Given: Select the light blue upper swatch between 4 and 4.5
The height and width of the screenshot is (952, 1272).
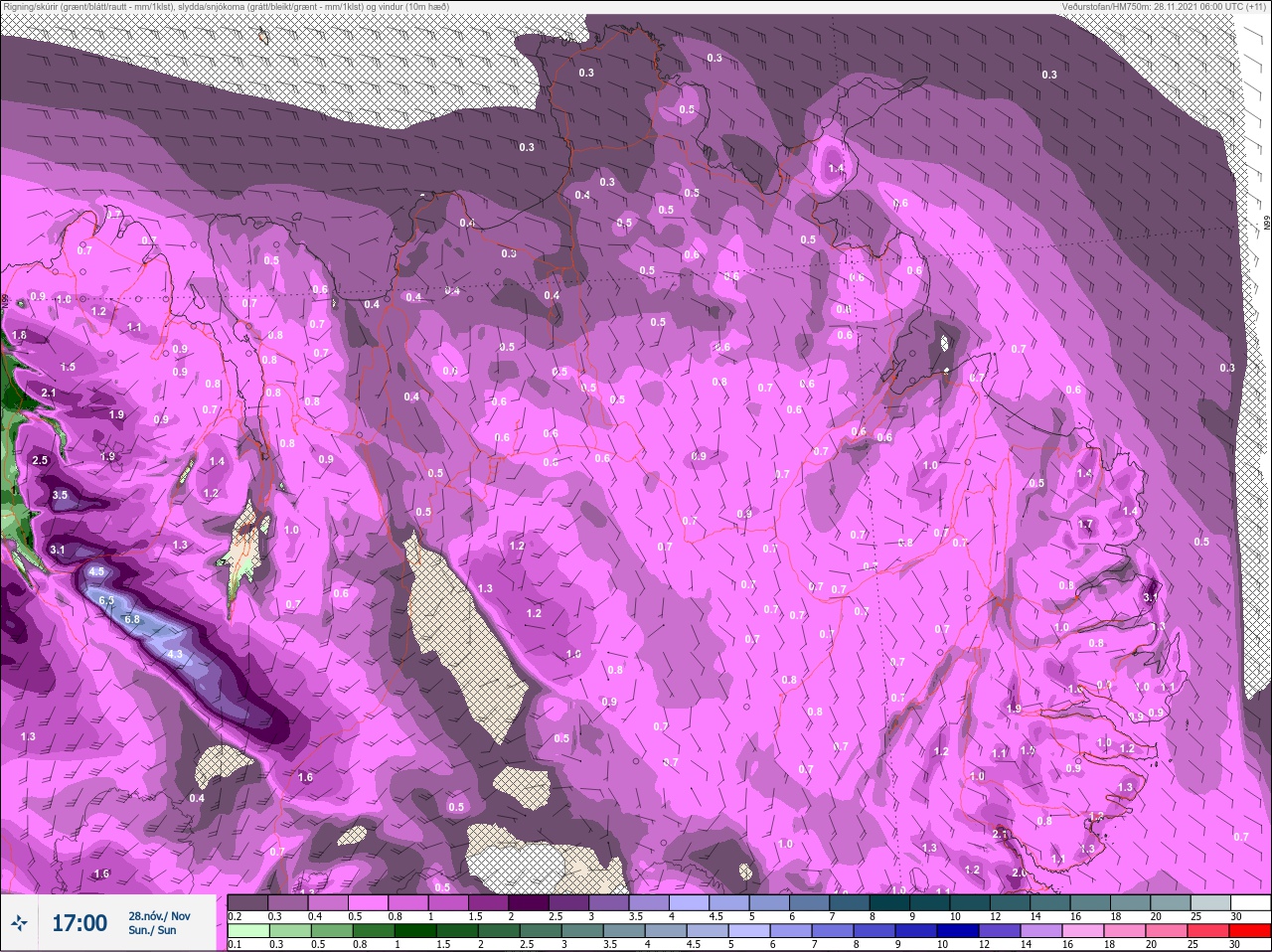Looking at the screenshot, I should pyautogui.click(x=691, y=902).
